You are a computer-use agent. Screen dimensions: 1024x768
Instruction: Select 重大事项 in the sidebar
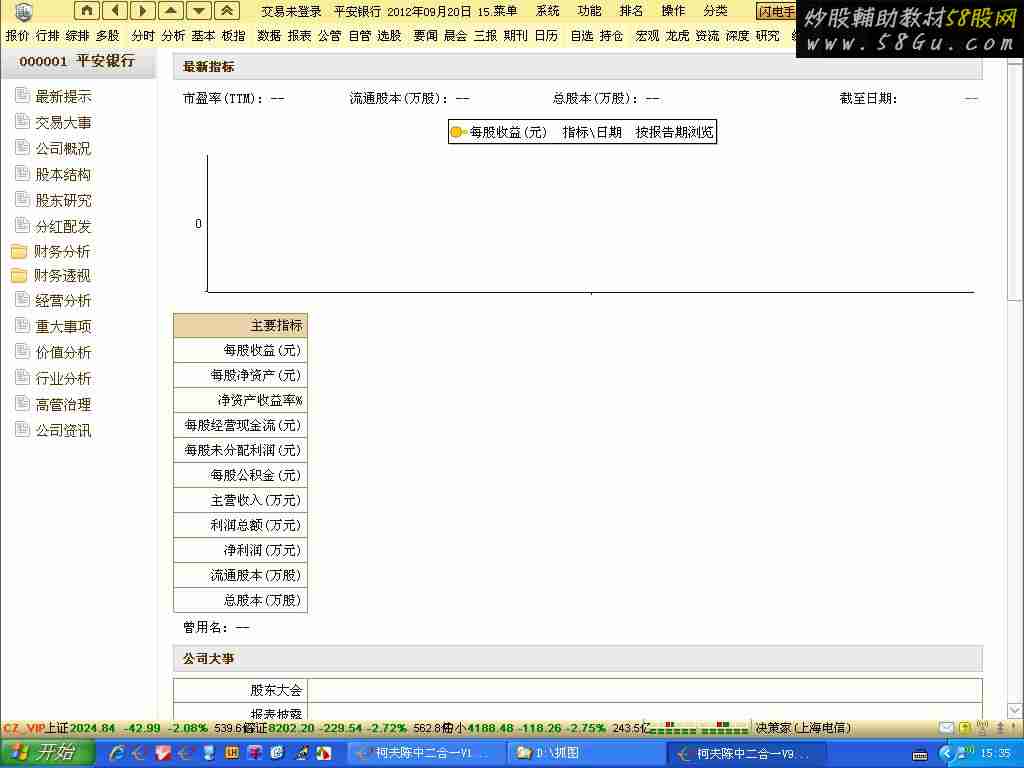point(63,326)
